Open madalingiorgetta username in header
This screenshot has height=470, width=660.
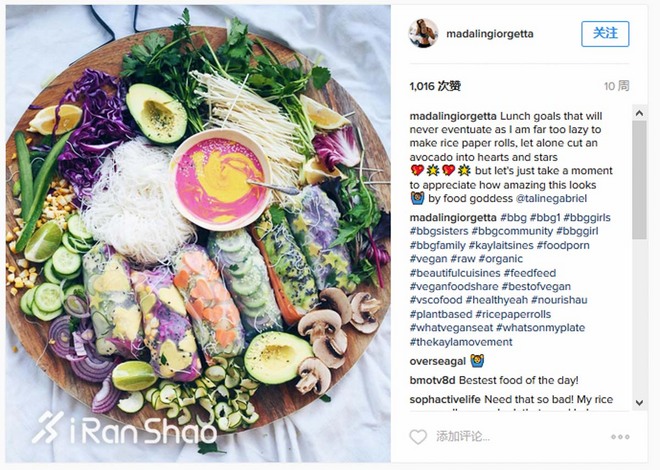(490, 34)
